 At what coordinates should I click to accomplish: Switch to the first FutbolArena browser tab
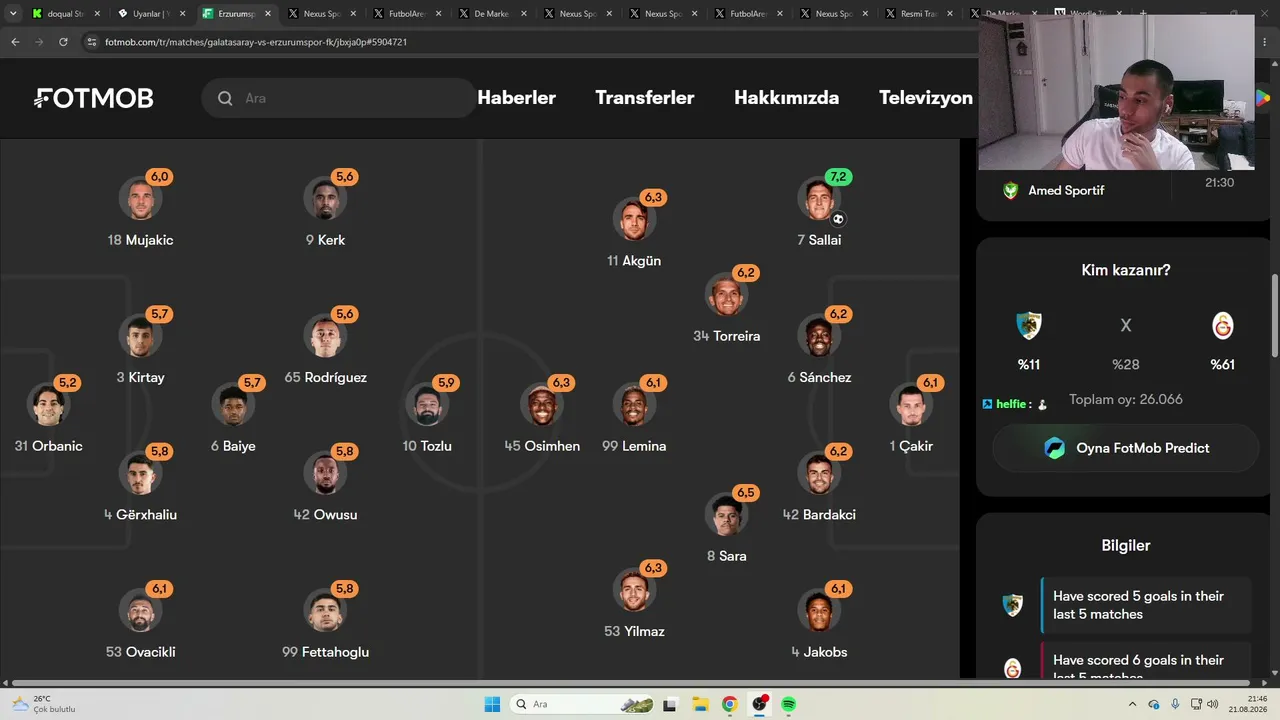pyautogui.click(x=406, y=14)
